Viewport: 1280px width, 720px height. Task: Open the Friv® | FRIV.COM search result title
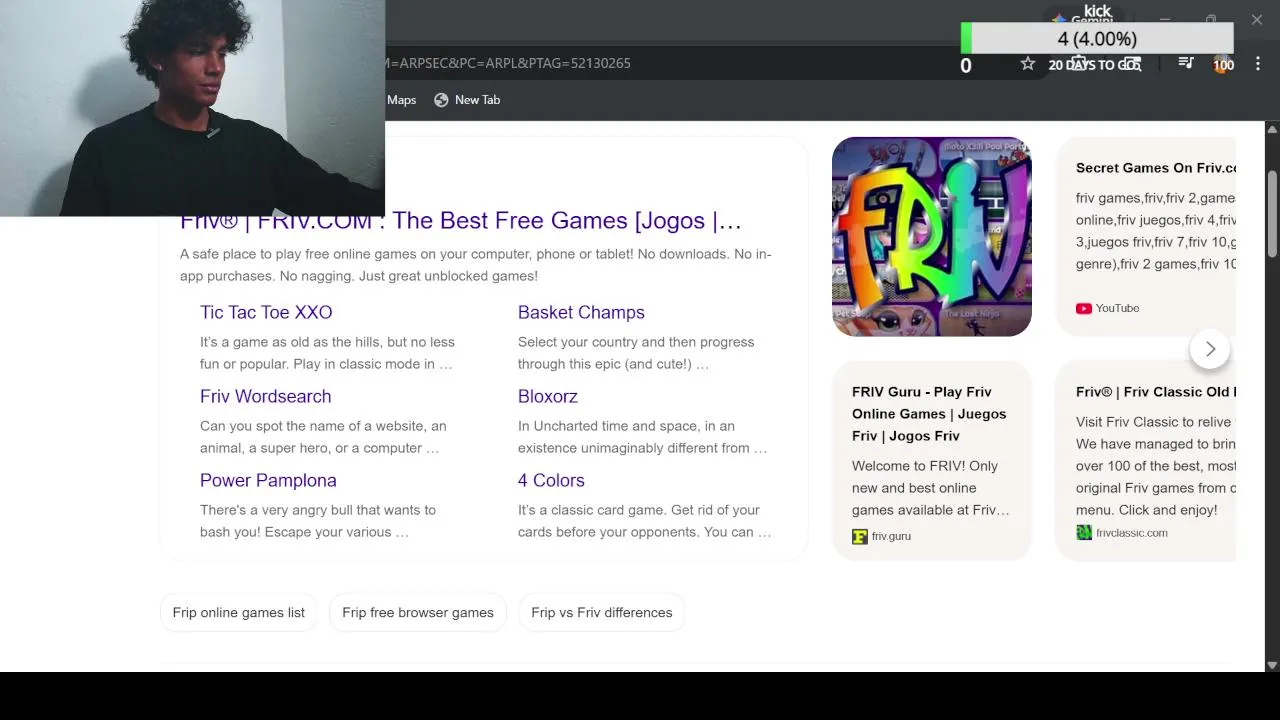(461, 220)
